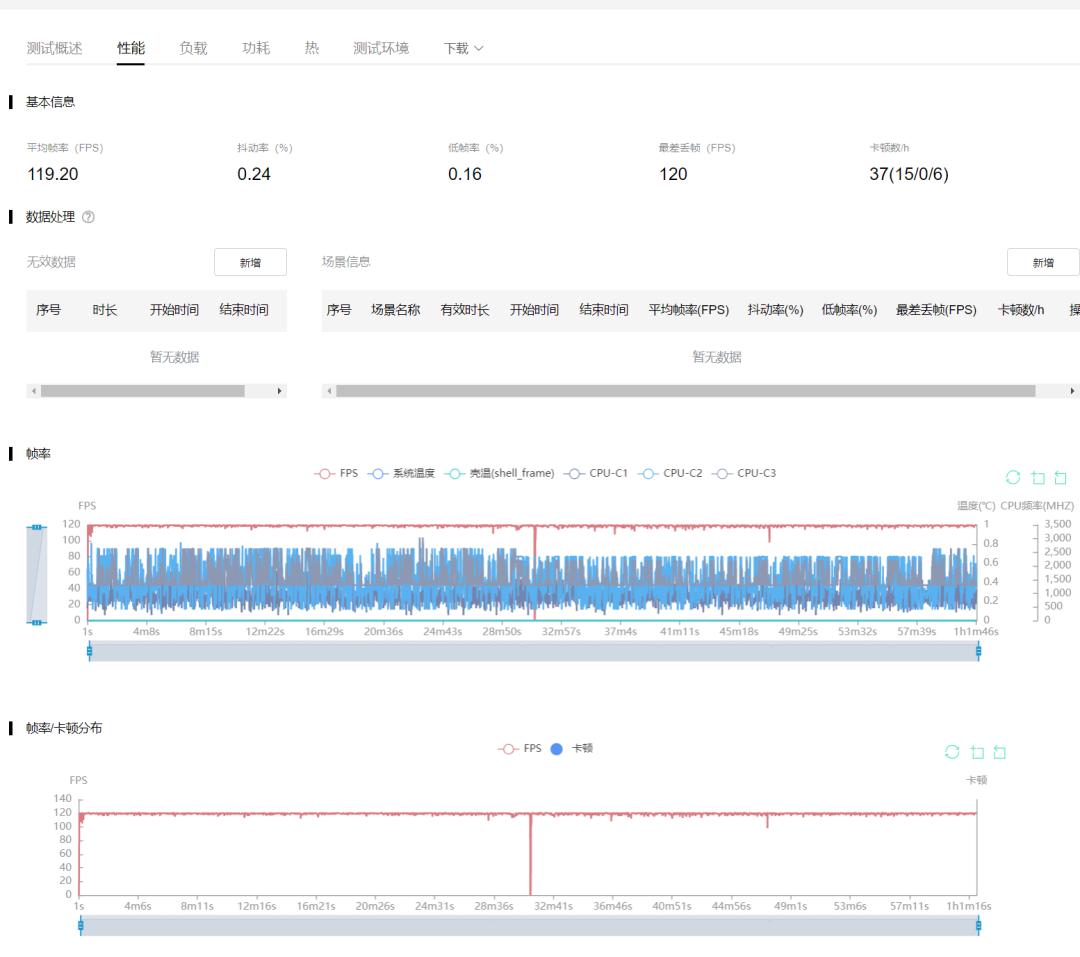Click the restore icon on the 帧率 chart
The width and height of the screenshot is (1080, 957).
click(x=1013, y=478)
